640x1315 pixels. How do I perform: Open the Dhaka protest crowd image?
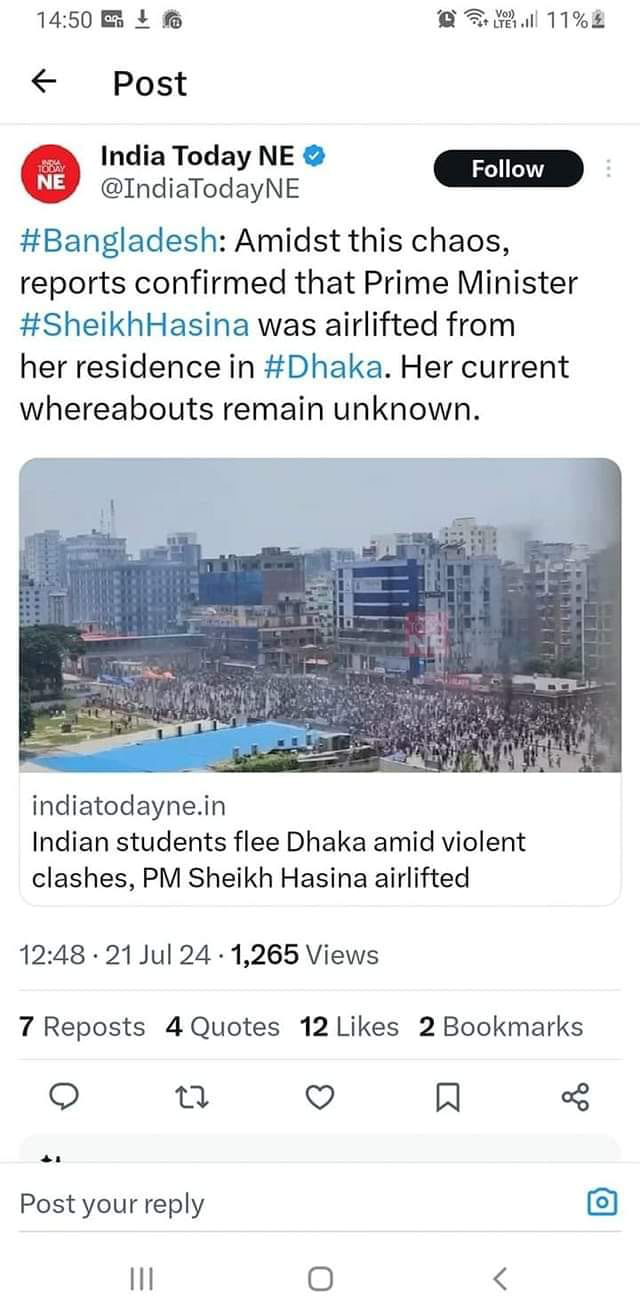tap(320, 615)
